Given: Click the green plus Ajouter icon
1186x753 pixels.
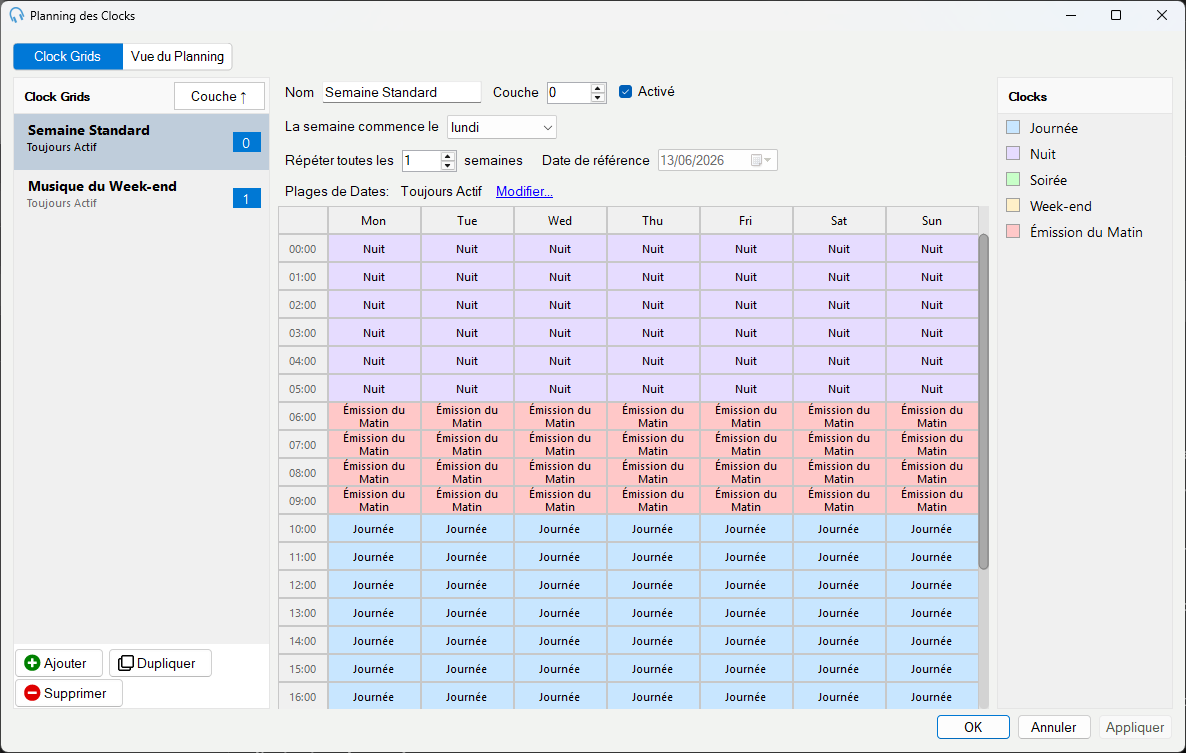Looking at the screenshot, I should tap(32, 663).
